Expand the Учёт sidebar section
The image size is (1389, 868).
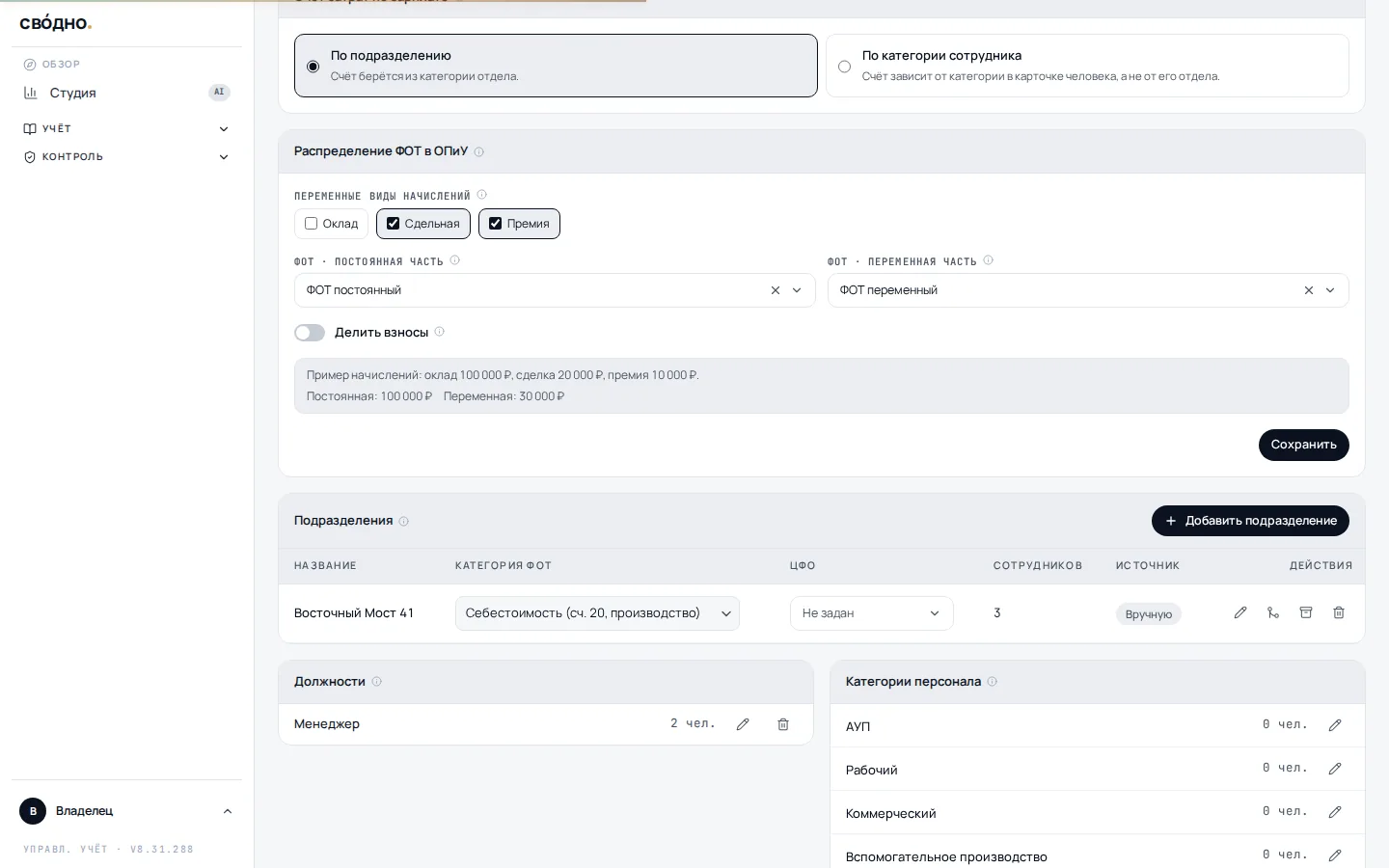coord(126,128)
